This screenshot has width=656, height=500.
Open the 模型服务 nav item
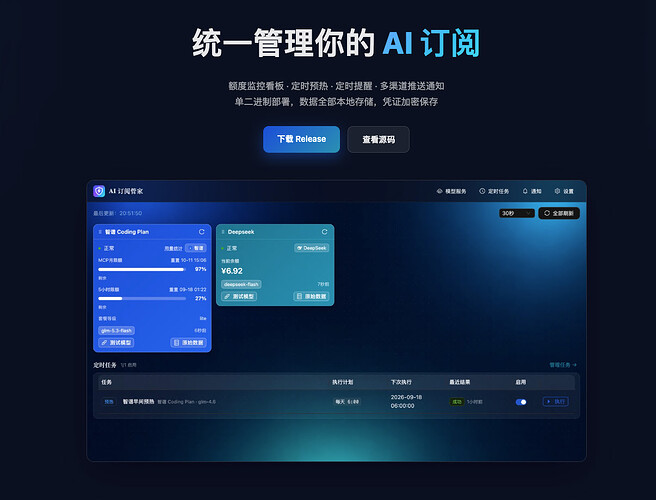pos(451,191)
